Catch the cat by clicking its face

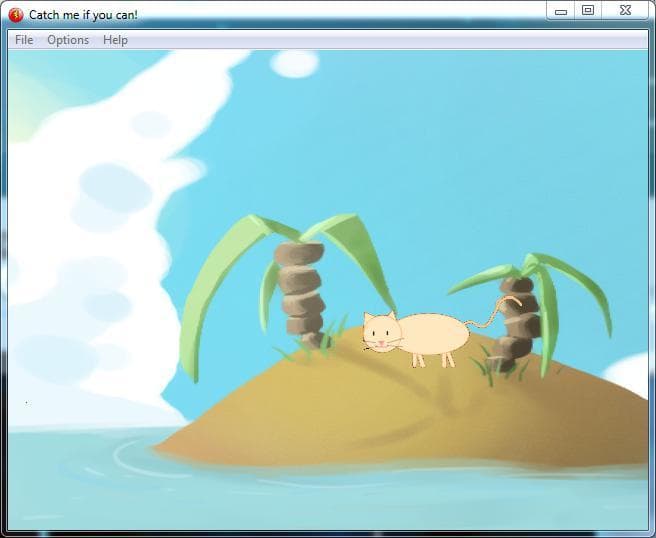pos(381,332)
